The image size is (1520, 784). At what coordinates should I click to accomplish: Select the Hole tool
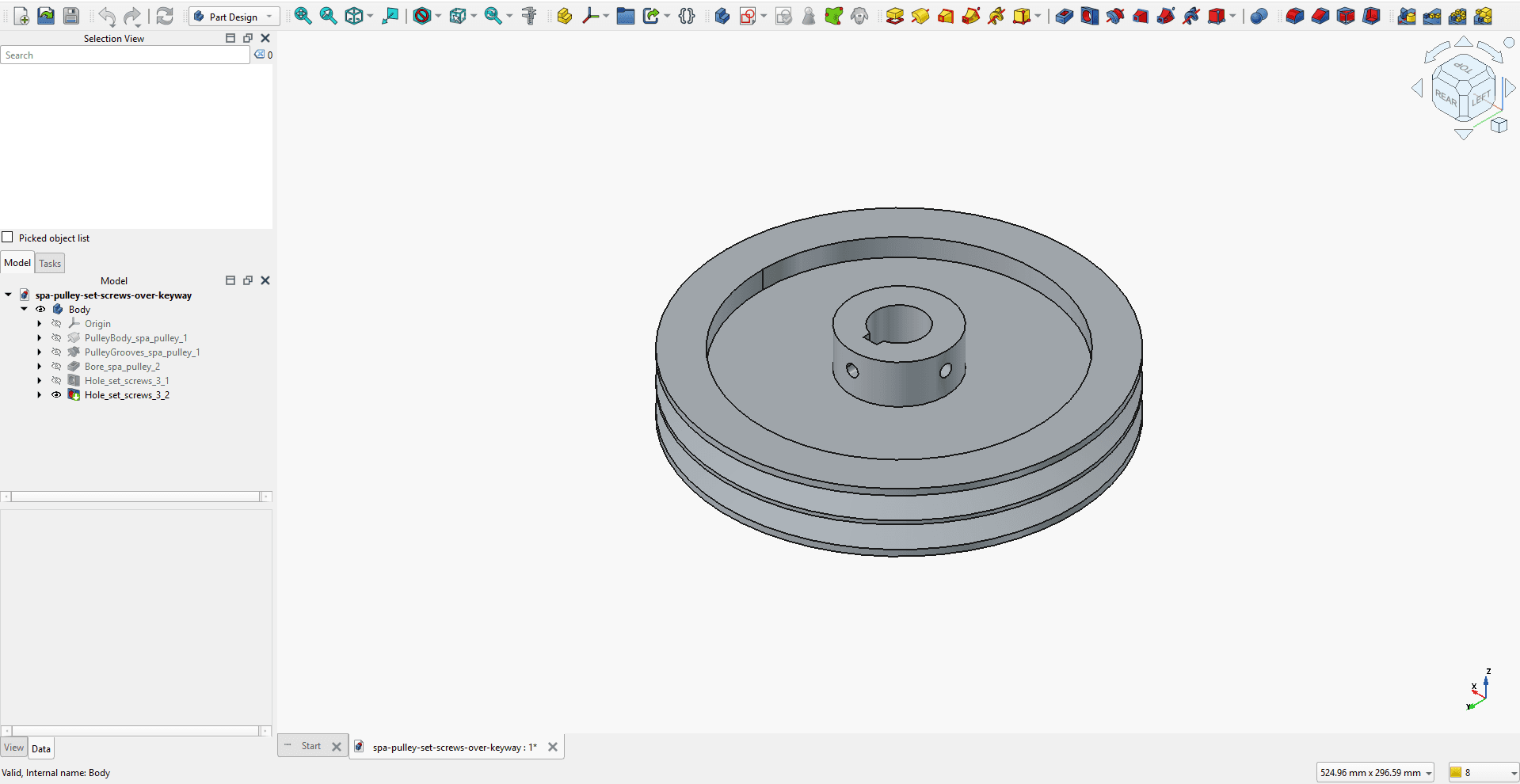pos(1090,16)
